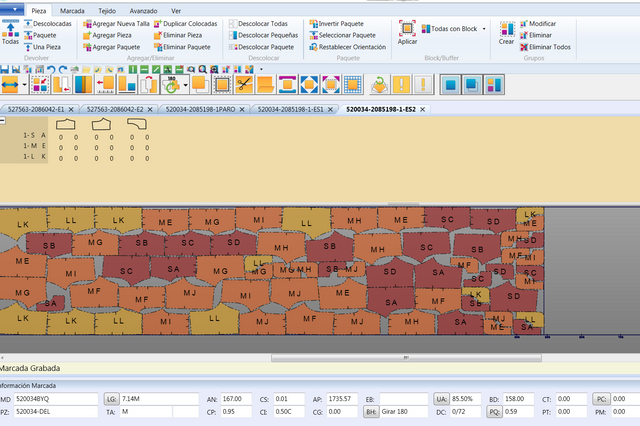Click the Crear groups icon

point(506,32)
